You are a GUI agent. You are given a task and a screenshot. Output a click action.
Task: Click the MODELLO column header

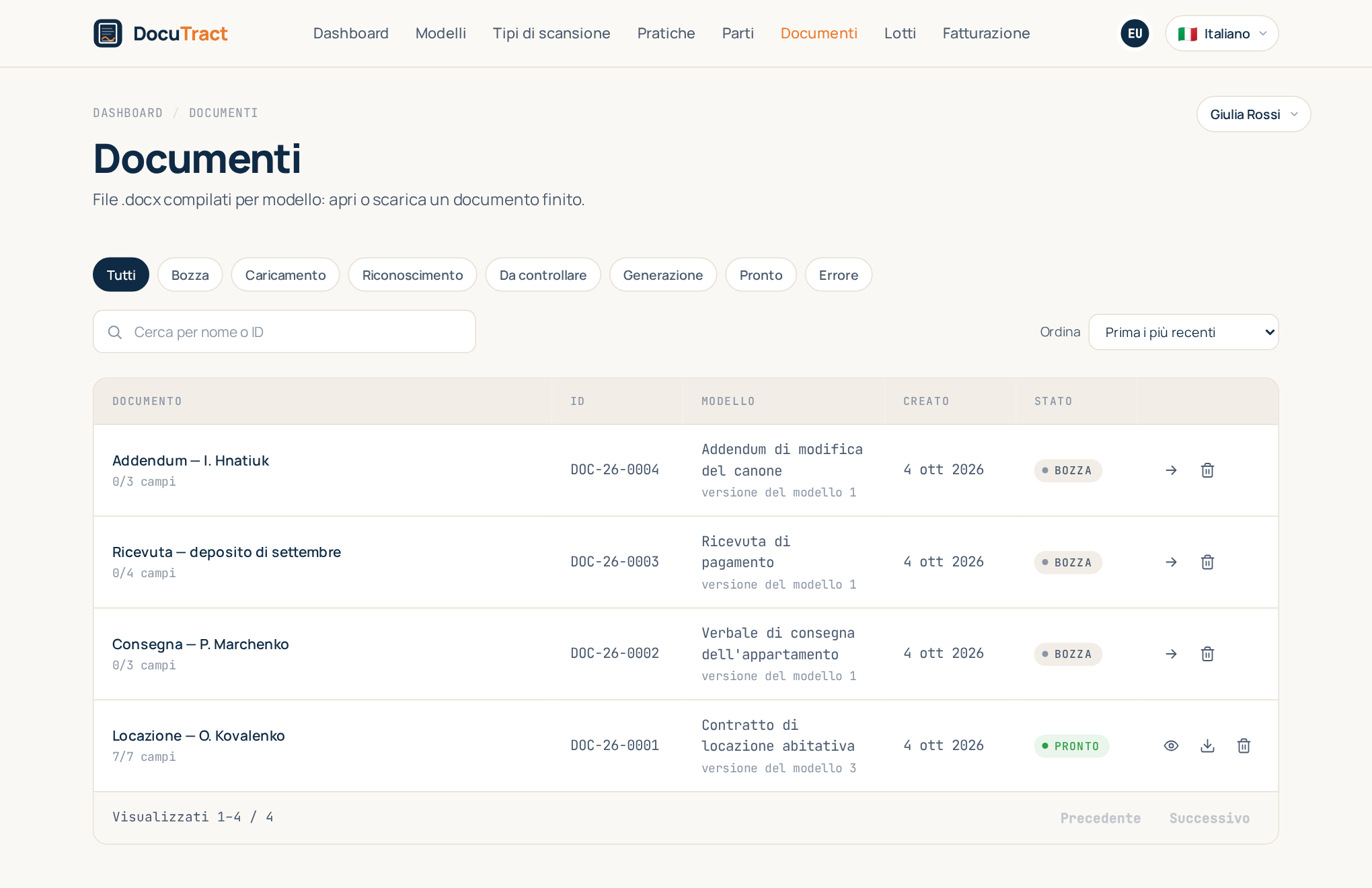[728, 401]
